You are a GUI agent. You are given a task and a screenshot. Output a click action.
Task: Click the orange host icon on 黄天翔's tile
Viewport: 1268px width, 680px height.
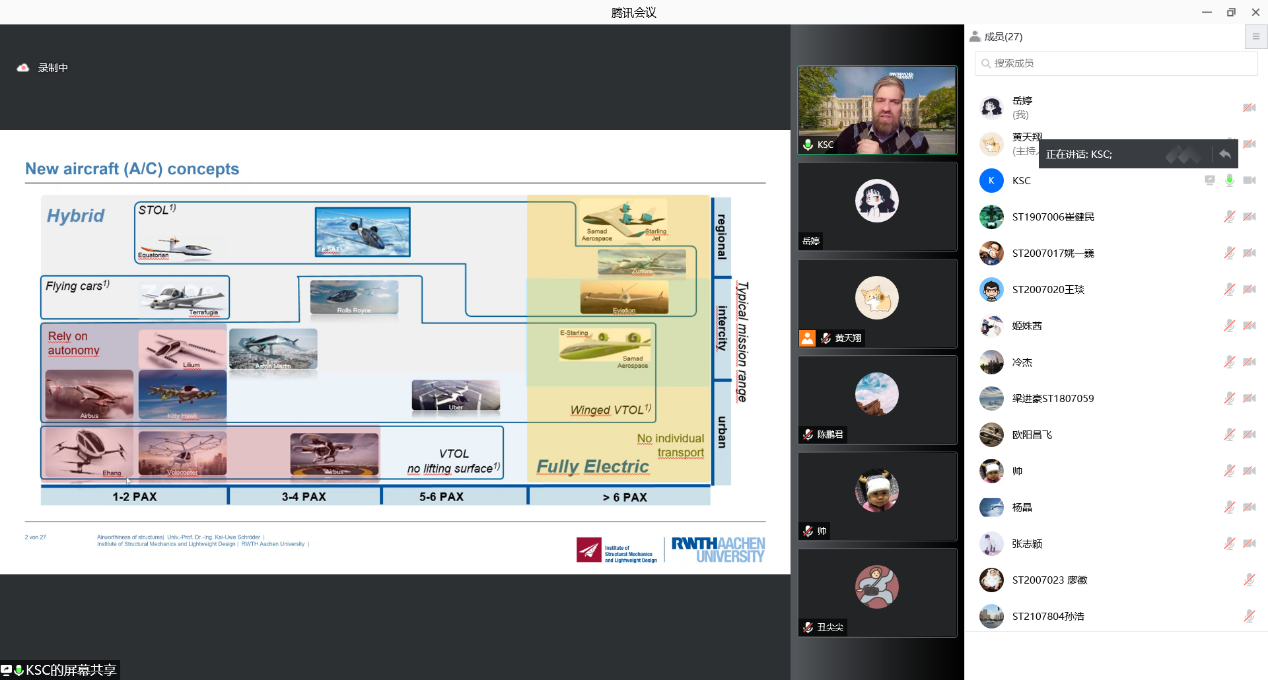coord(807,338)
